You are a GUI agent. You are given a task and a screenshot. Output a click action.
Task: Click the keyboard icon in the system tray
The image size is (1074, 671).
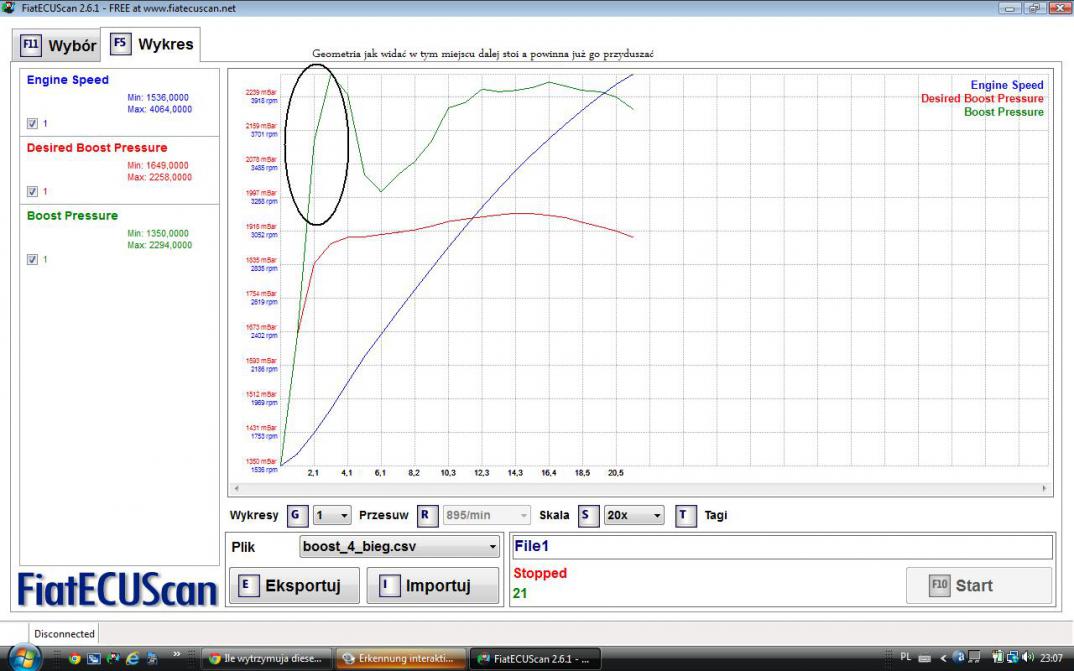click(924, 659)
